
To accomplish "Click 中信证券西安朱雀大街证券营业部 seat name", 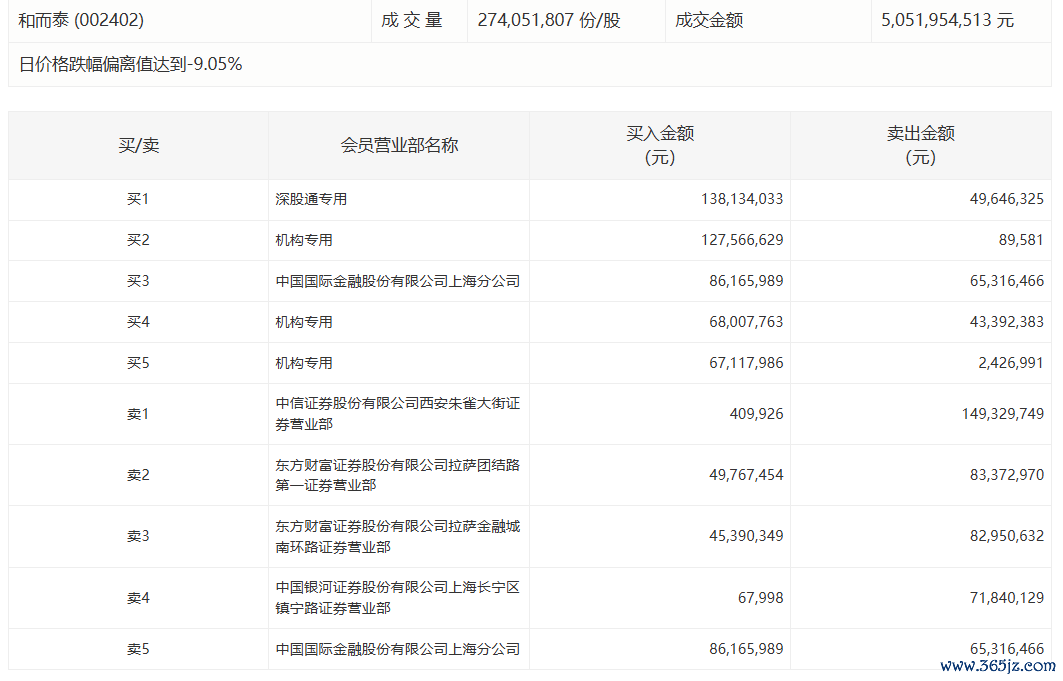I will coord(397,414).
